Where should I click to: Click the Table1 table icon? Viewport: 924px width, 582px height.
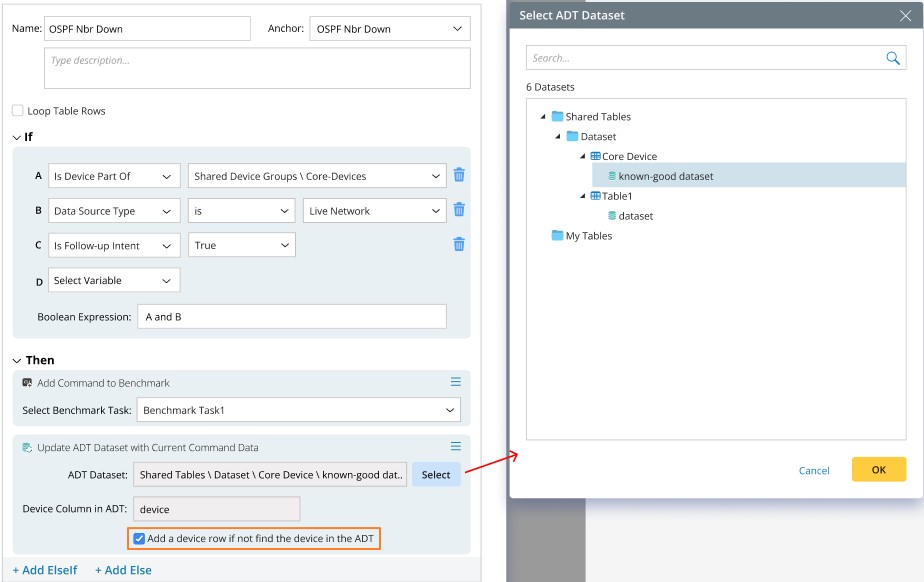tap(595, 196)
